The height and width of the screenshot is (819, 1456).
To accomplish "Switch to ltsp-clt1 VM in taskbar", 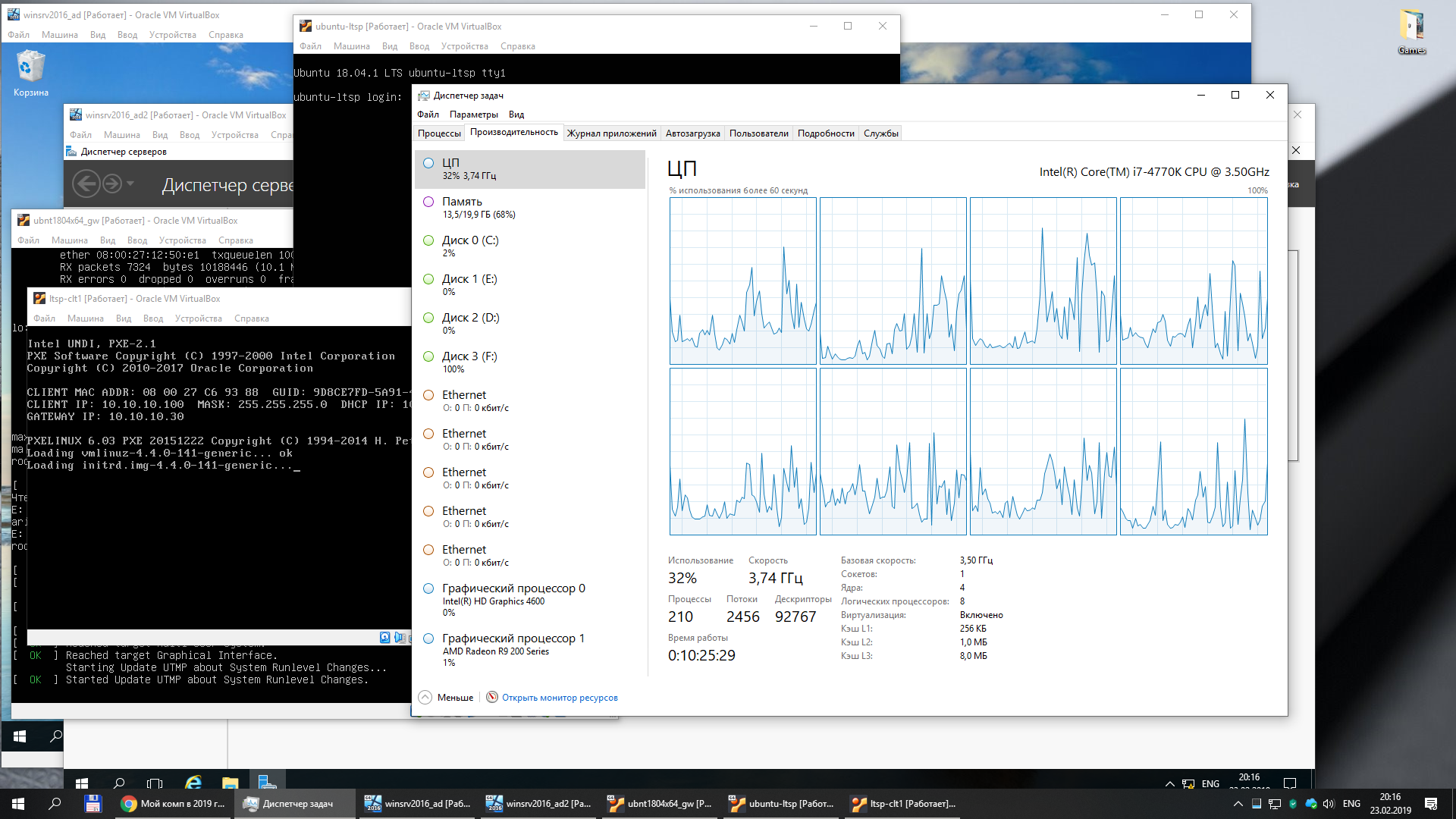I will pyautogui.click(x=902, y=804).
